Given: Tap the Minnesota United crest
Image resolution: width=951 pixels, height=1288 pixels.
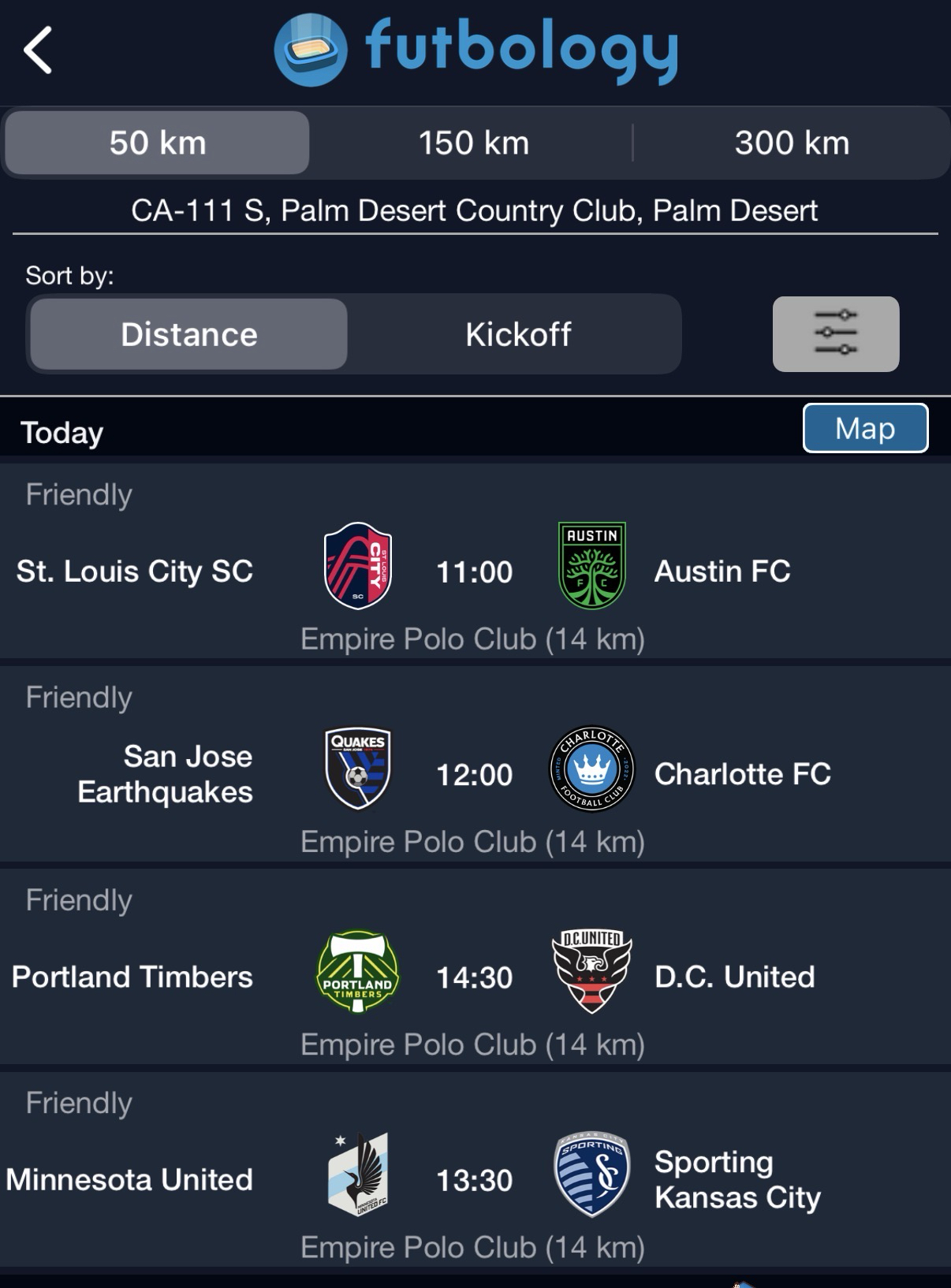Looking at the screenshot, I should click(358, 1174).
